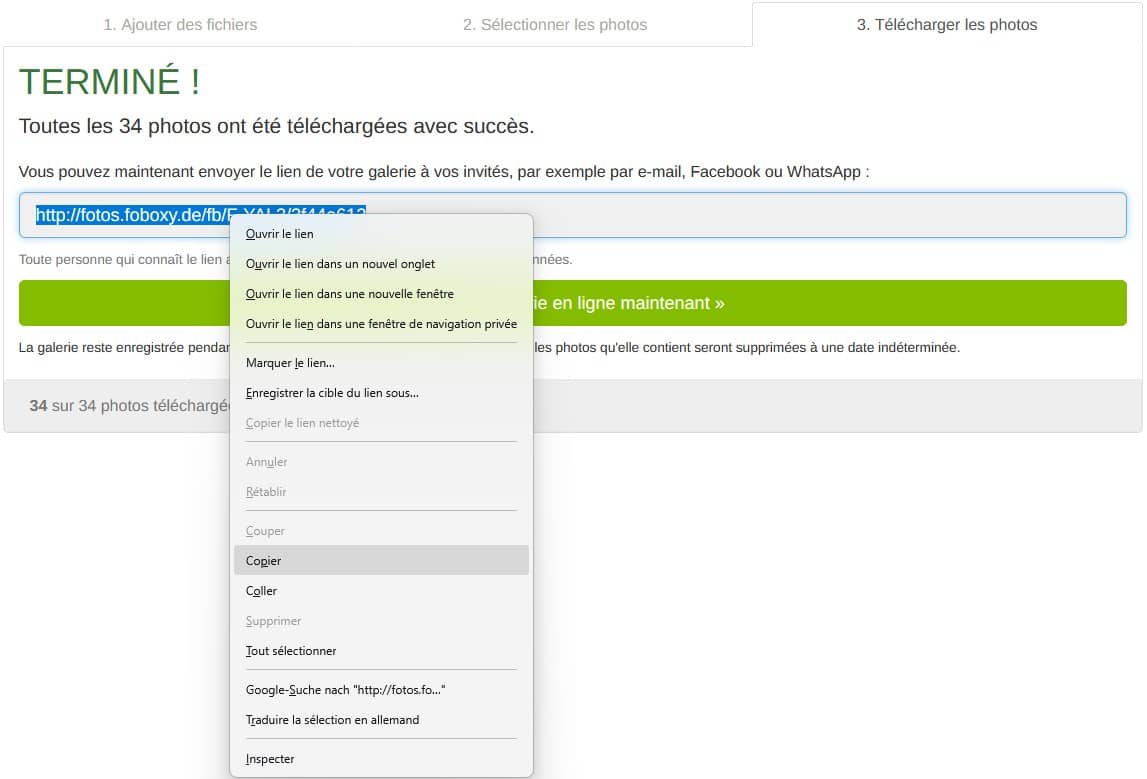Open the 'Sélectionner les photos' tab
The height and width of the screenshot is (779, 1147).
click(554, 25)
